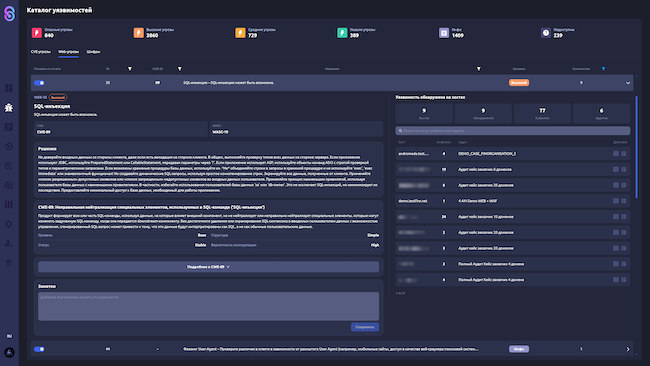Click the WASC-19 field value
This screenshot has width=650, height=366.
click(220, 132)
